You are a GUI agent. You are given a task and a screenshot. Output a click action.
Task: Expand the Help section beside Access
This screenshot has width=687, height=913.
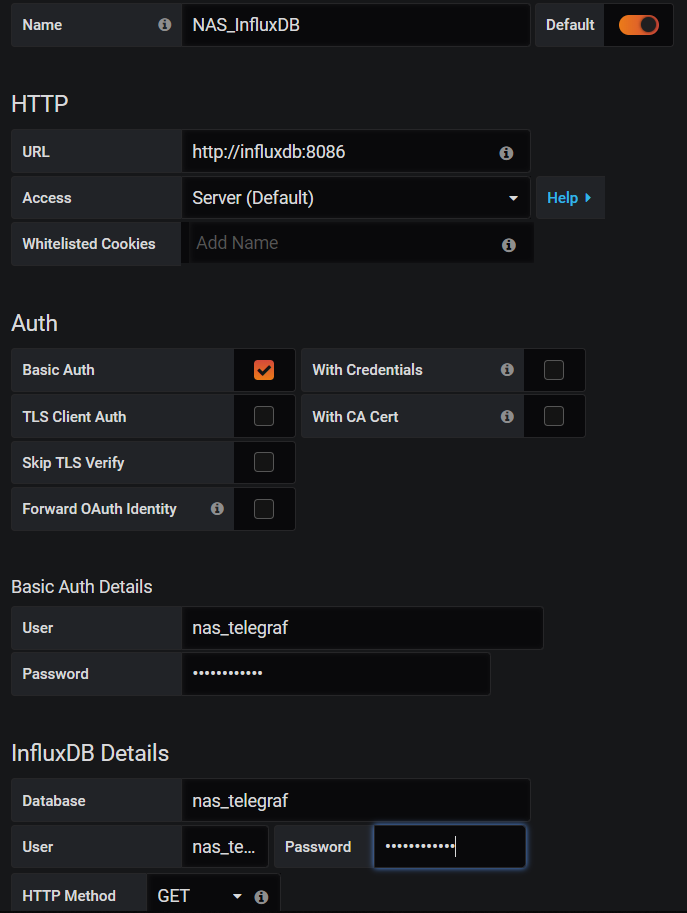pos(569,198)
